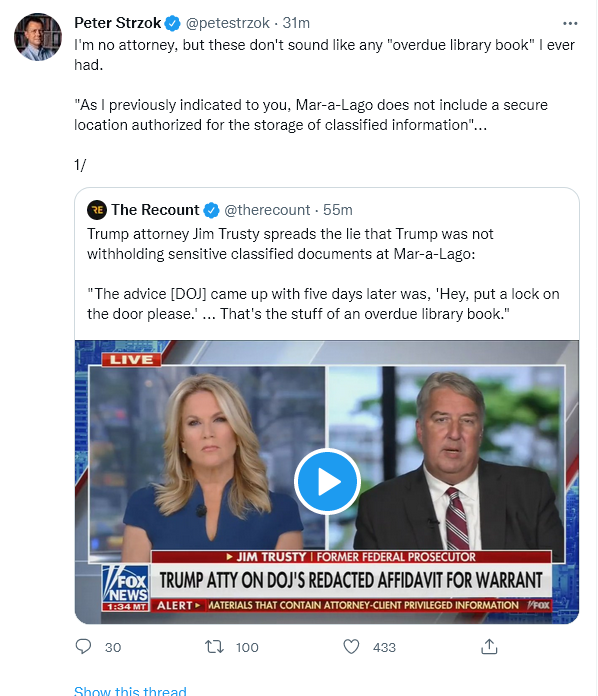Click The Recount's verified badge
Viewport: 598px width, 696px height.
(x=211, y=210)
